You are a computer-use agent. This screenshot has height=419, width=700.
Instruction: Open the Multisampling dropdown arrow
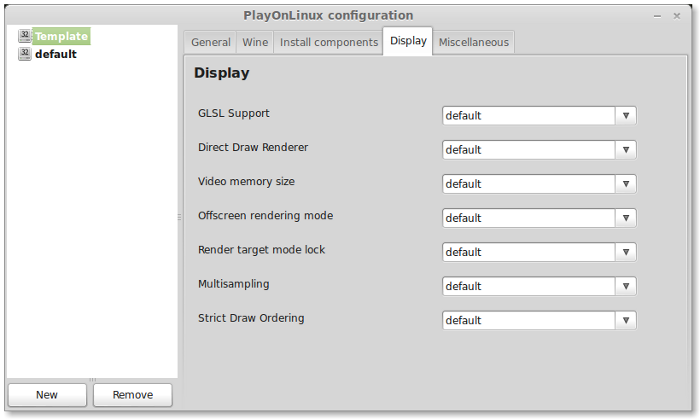(x=626, y=286)
